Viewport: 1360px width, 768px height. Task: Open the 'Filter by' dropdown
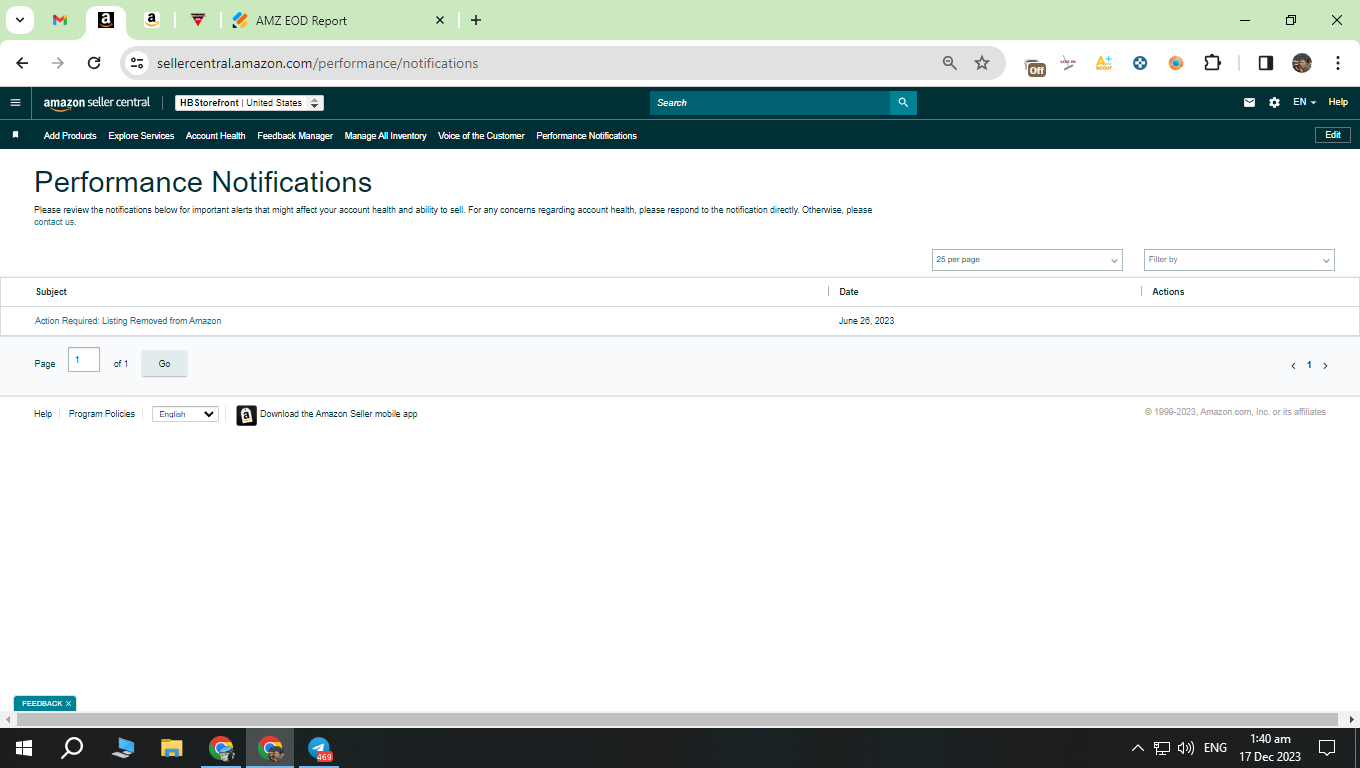pyautogui.click(x=1239, y=260)
